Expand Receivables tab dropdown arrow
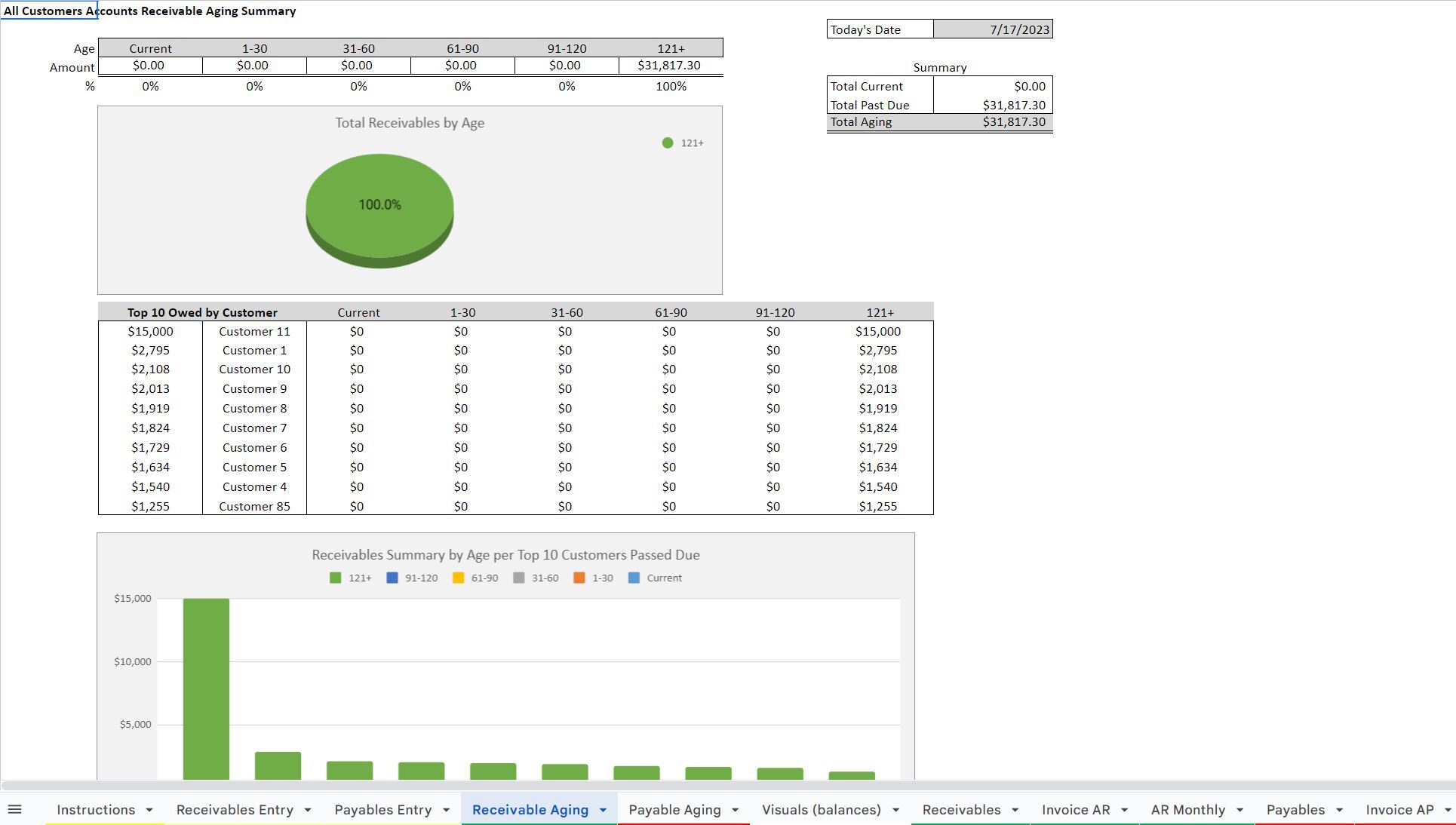Screen dimensions: 1456x825 click(1015, 811)
